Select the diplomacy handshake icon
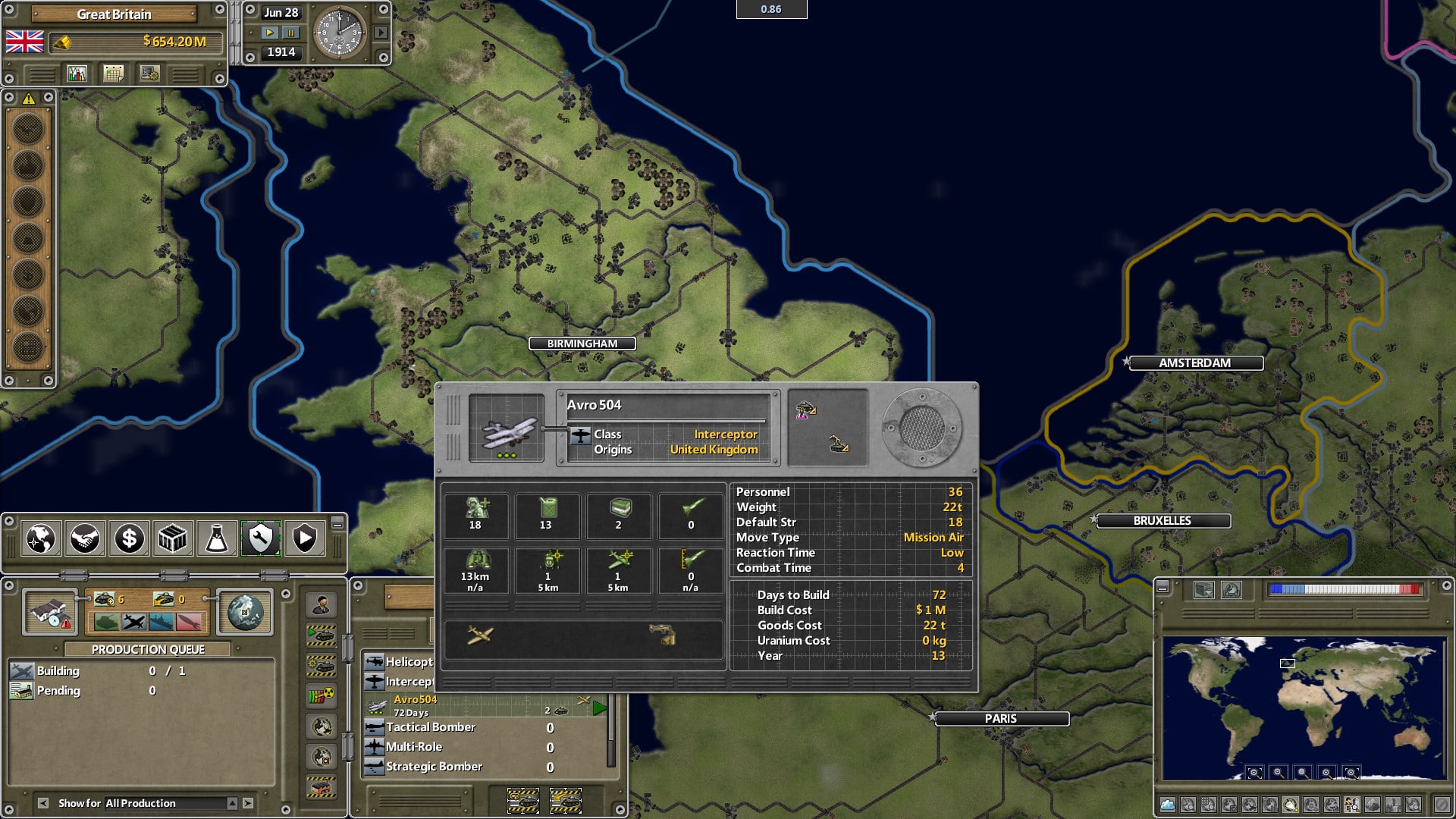The width and height of the screenshot is (1456, 819). click(x=85, y=539)
